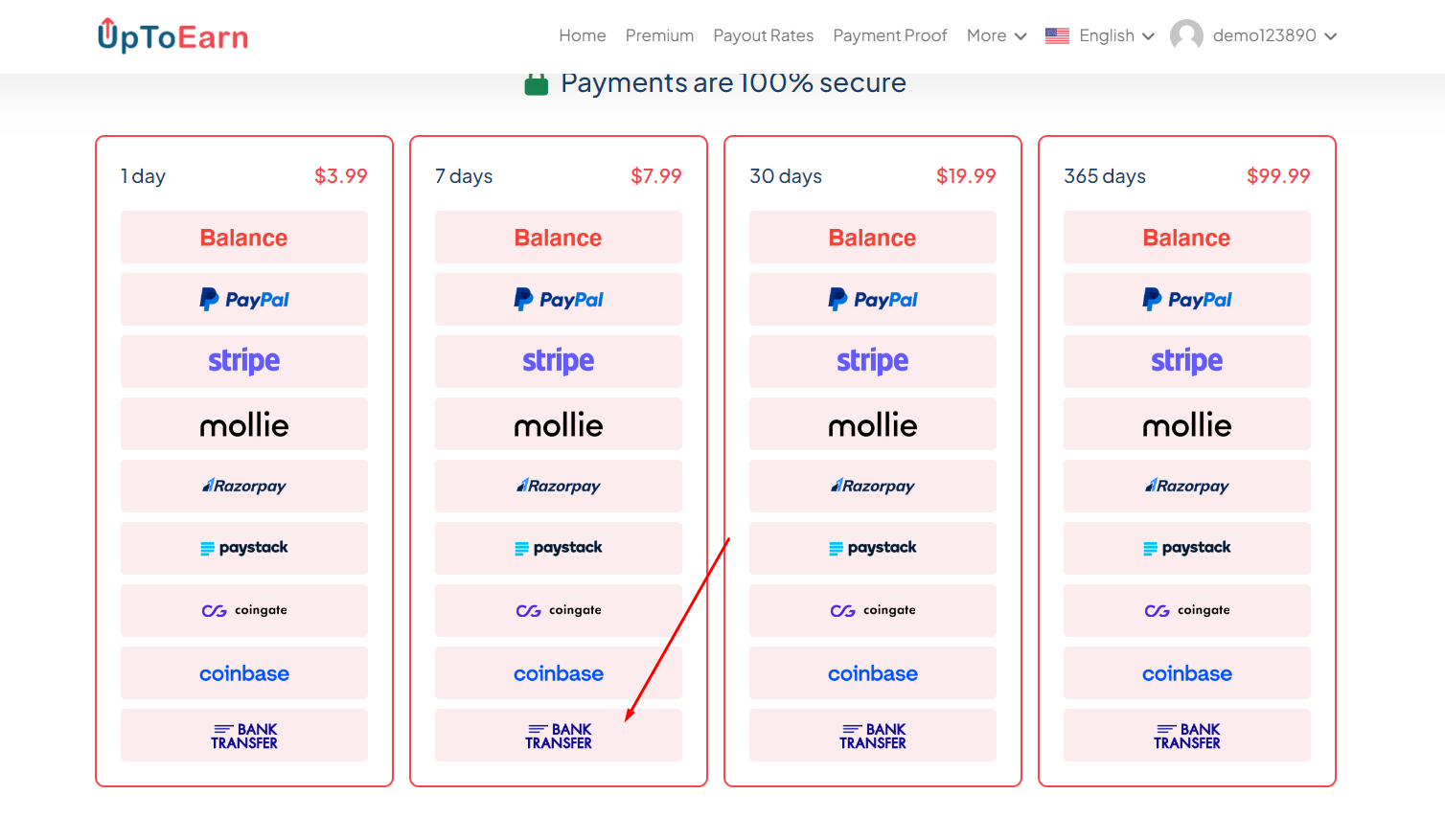Open the demo123890 account dropdown
Image resolution: width=1445 pixels, height=840 pixels.
click(1273, 36)
